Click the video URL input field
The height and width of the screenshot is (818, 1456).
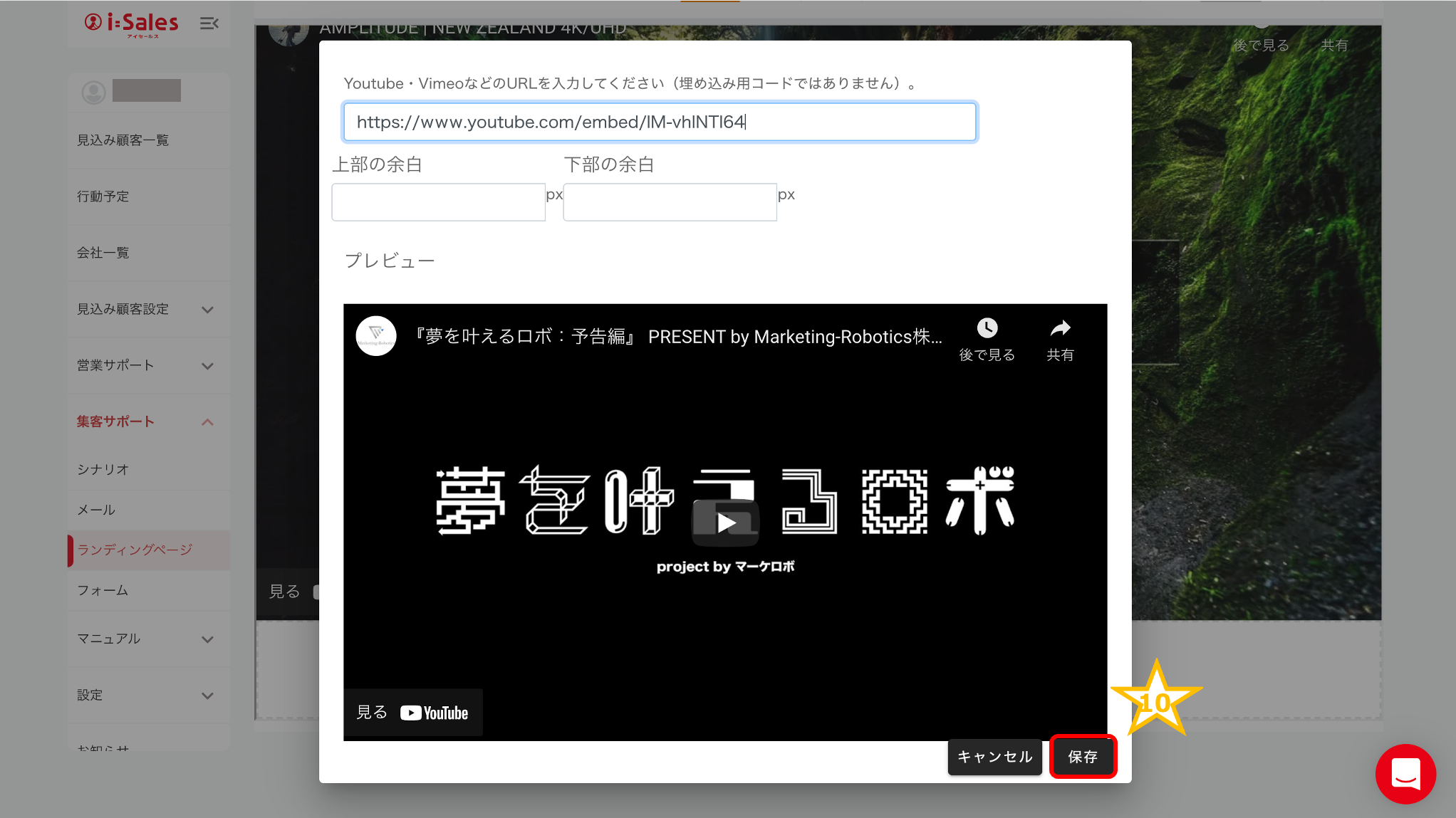tap(659, 122)
